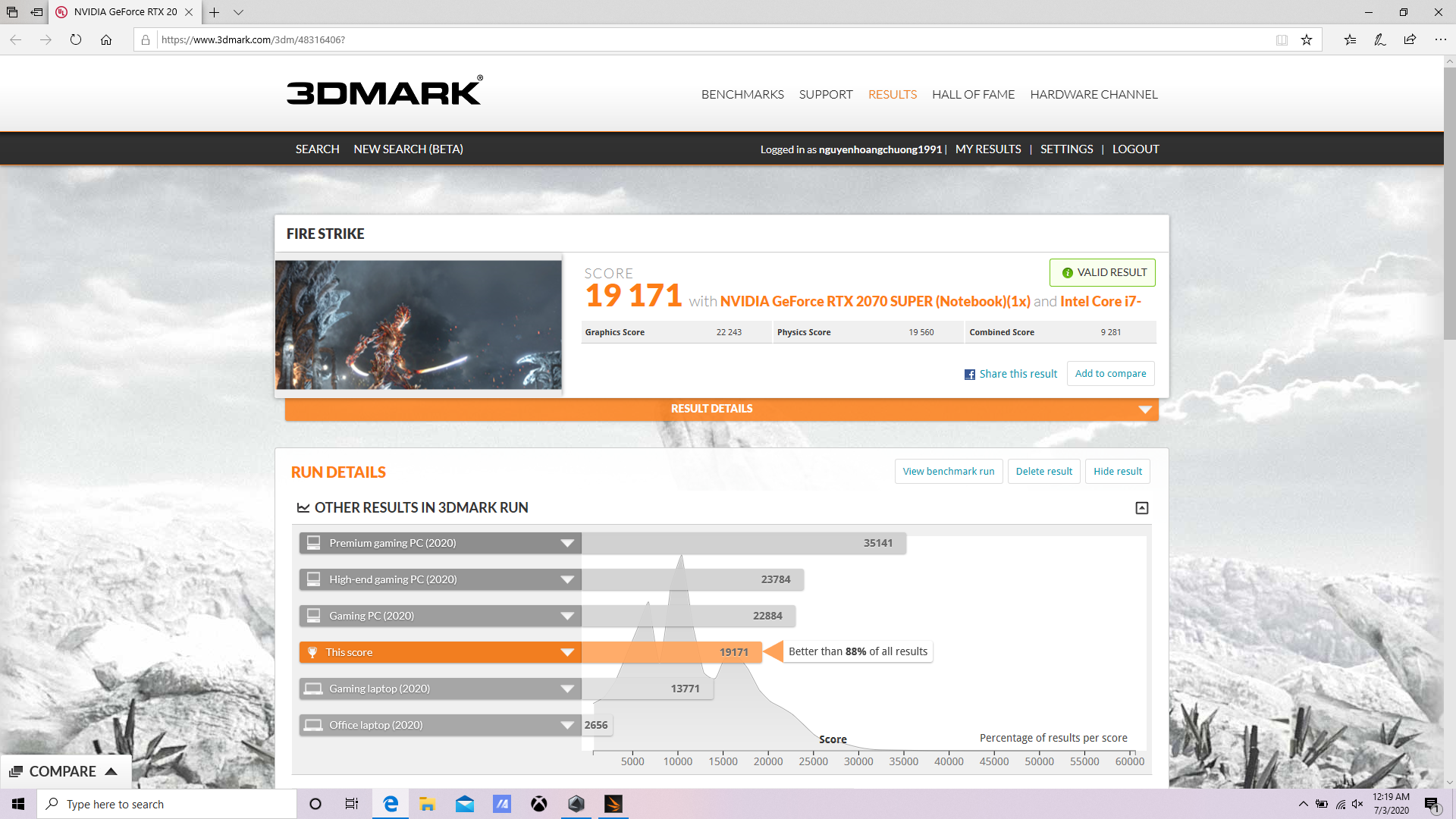Open the Favorites hub icon

pyautogui.click(x=1350, y=40)
